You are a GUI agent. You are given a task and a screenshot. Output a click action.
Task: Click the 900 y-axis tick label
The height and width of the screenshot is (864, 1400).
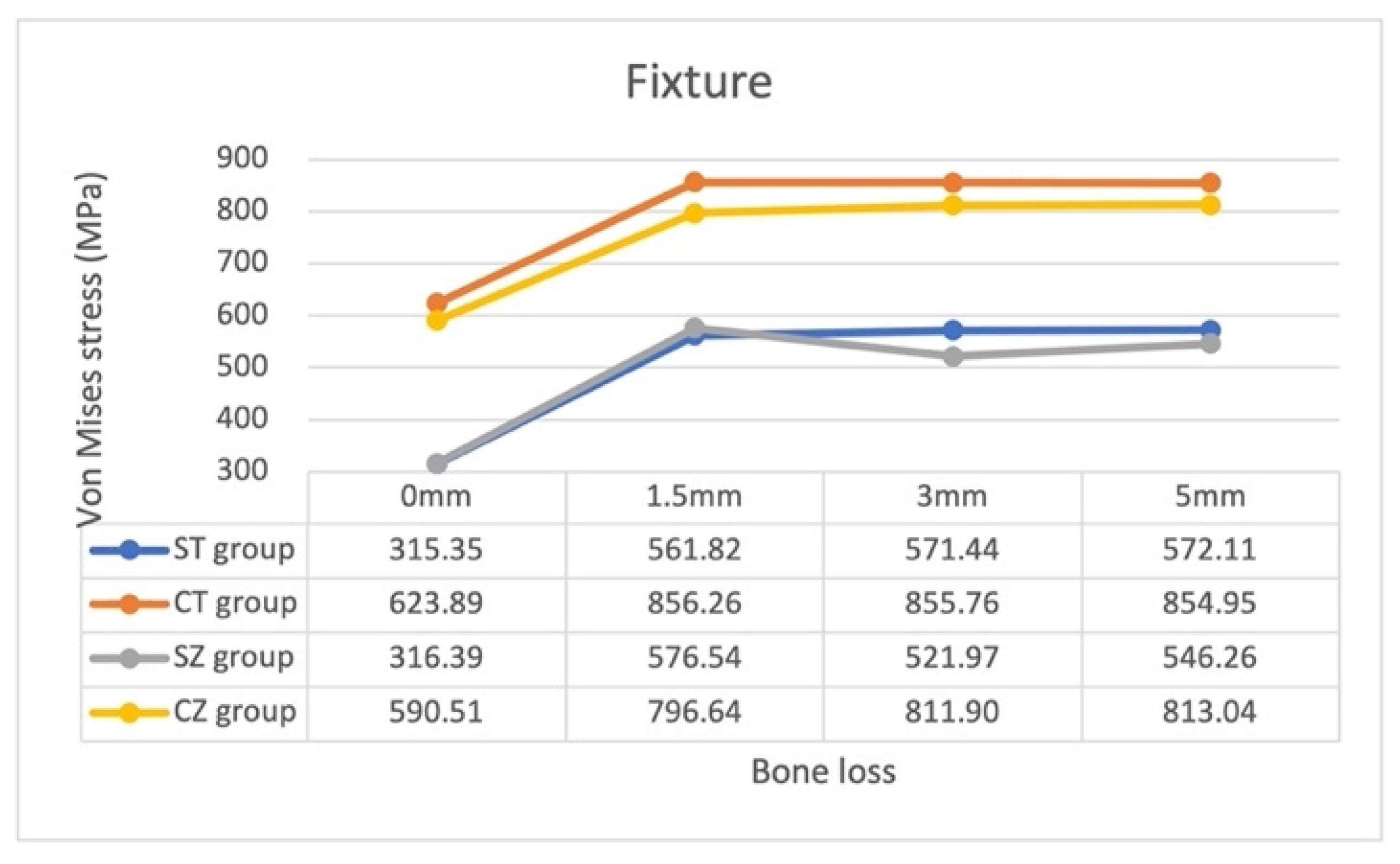(x=242, y=158)
